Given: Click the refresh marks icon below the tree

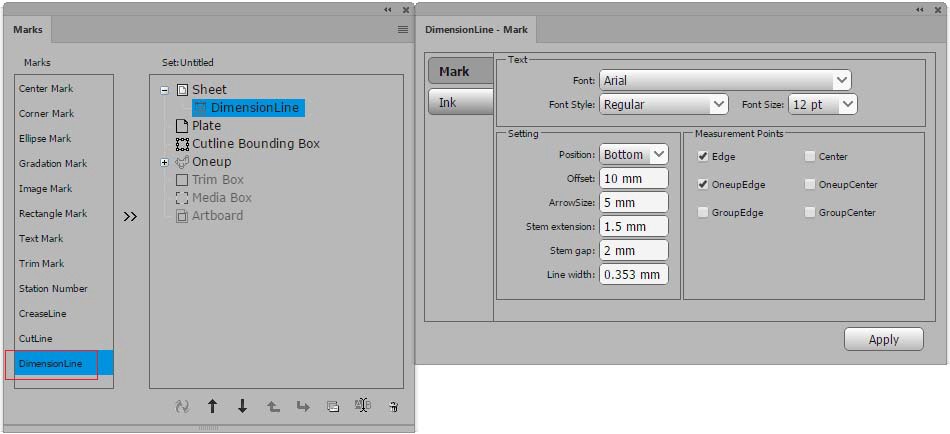Looking at the screenshot, I should pyautogui.click(x=182, y=406).
